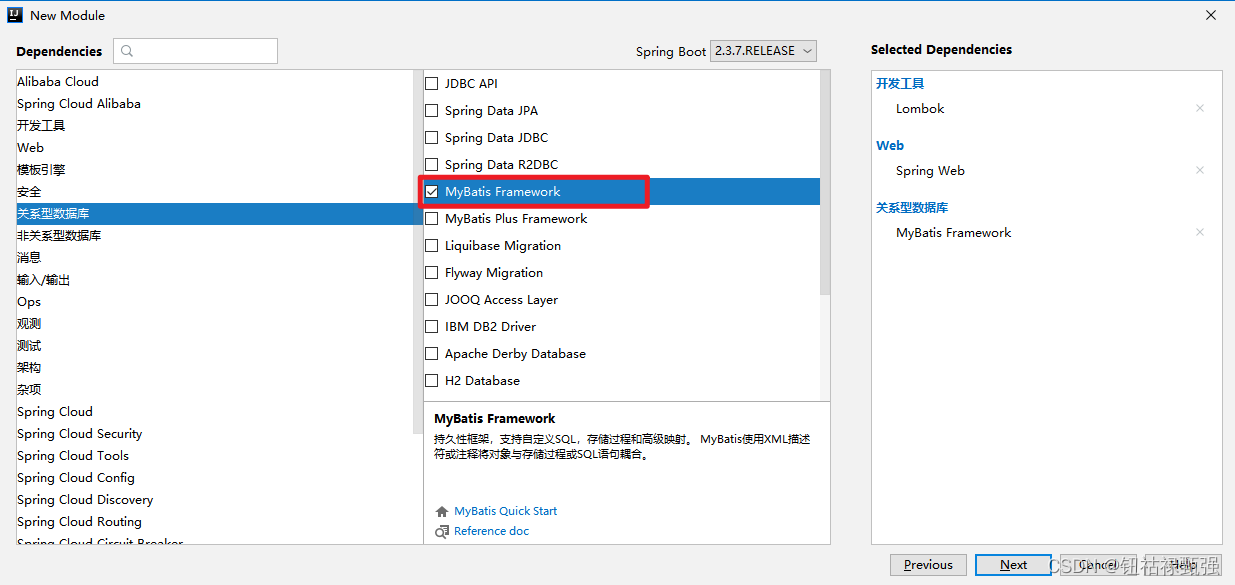Screen dimensions: 1235x585
Task: Click the Next button
Action: point(1013,565)
